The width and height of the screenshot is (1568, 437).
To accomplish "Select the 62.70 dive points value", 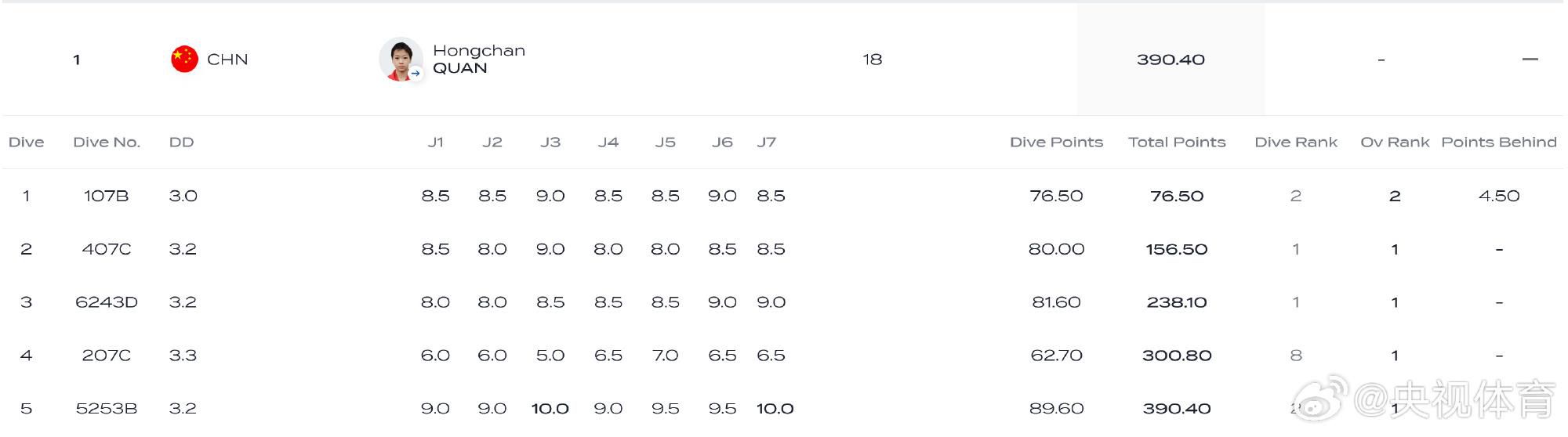I will (x=1056, y=356).
